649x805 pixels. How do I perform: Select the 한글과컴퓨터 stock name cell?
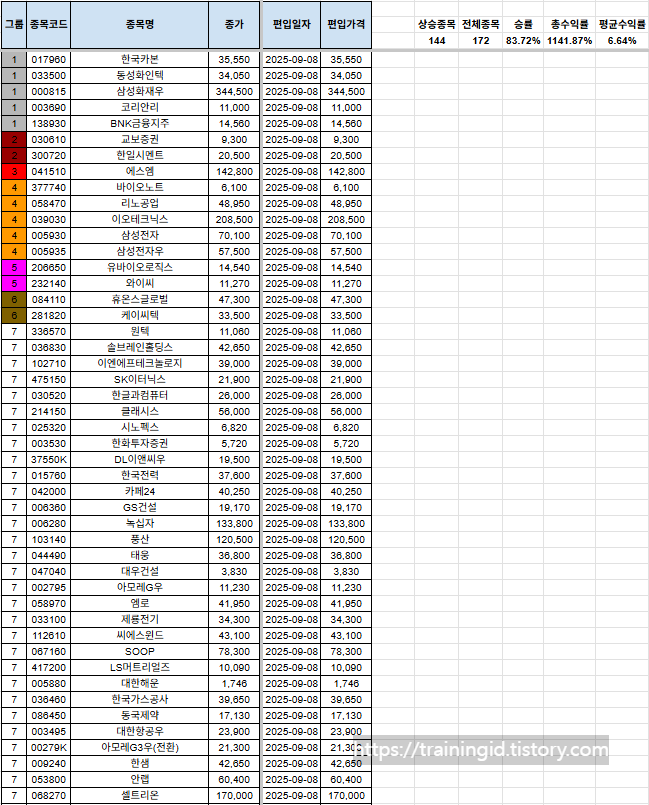coord(140,395)
